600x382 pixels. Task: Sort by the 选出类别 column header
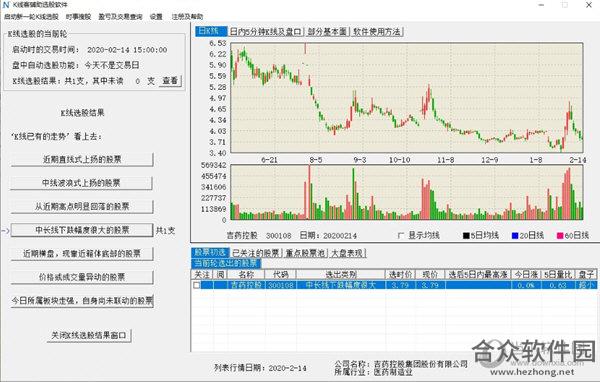pyautogui.click(x=340, y=274)
